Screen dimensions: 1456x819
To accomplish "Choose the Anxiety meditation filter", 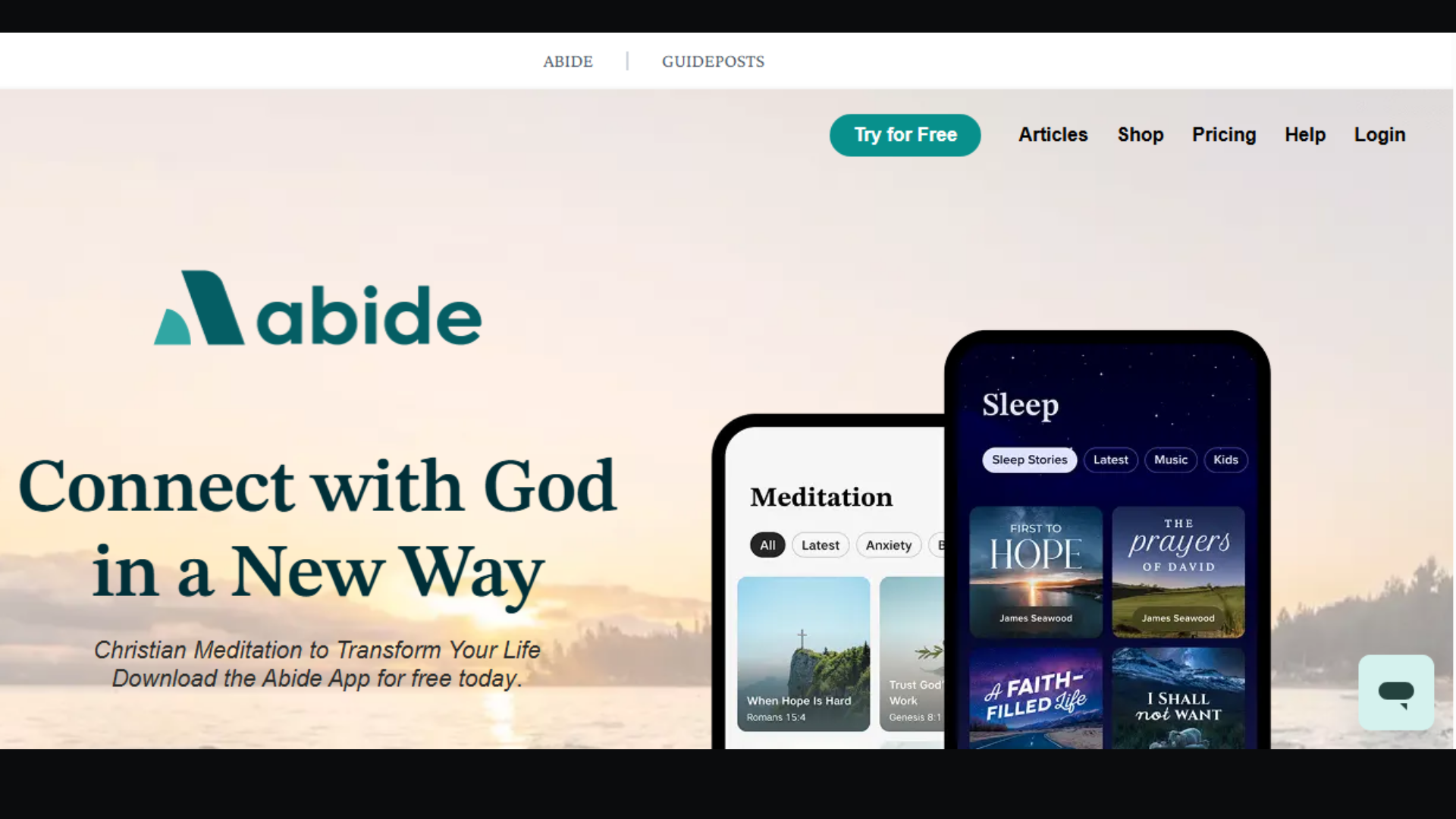I will click(888, 545).
